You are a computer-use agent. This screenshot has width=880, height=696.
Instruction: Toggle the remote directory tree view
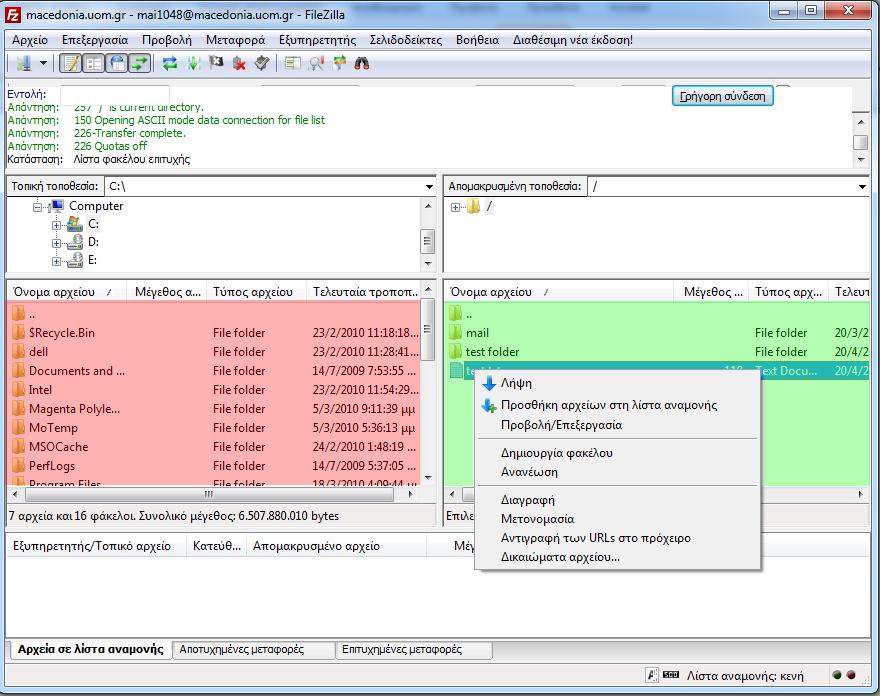117,63
